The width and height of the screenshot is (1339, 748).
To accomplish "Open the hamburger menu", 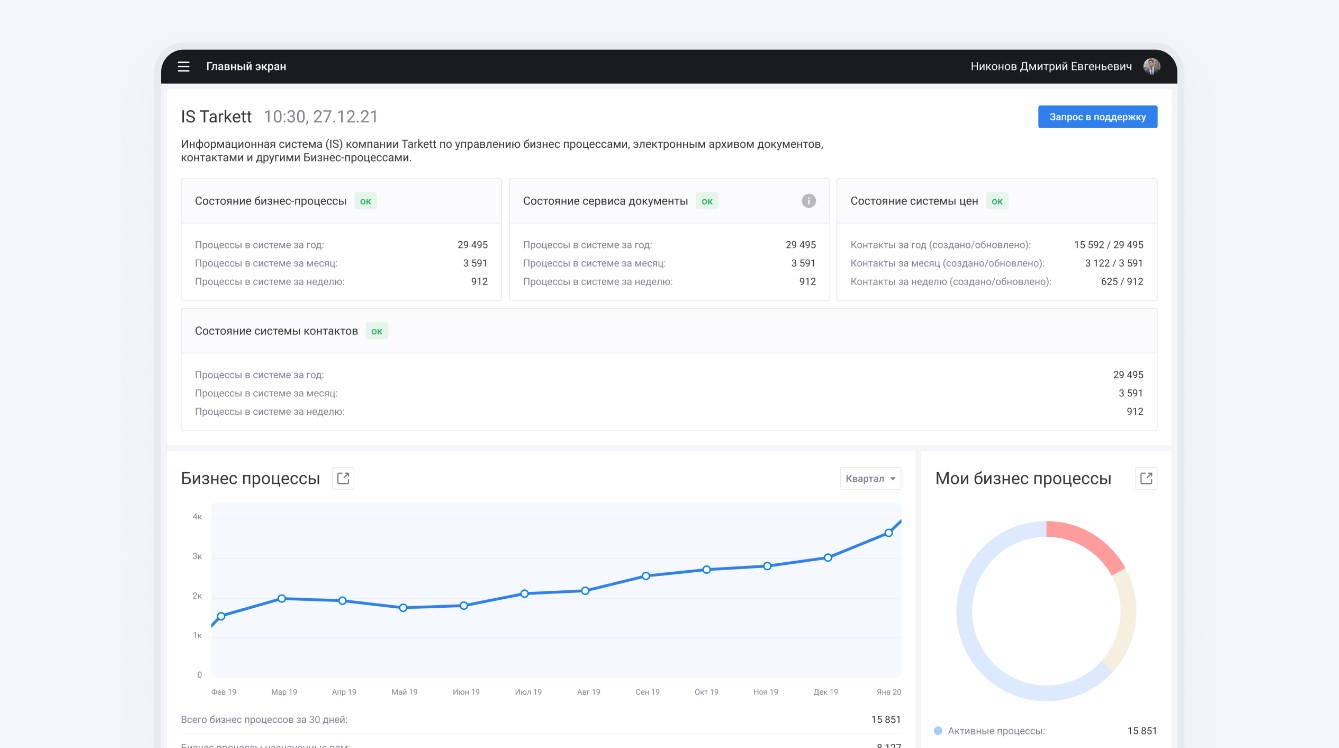I will coord(183,67).
